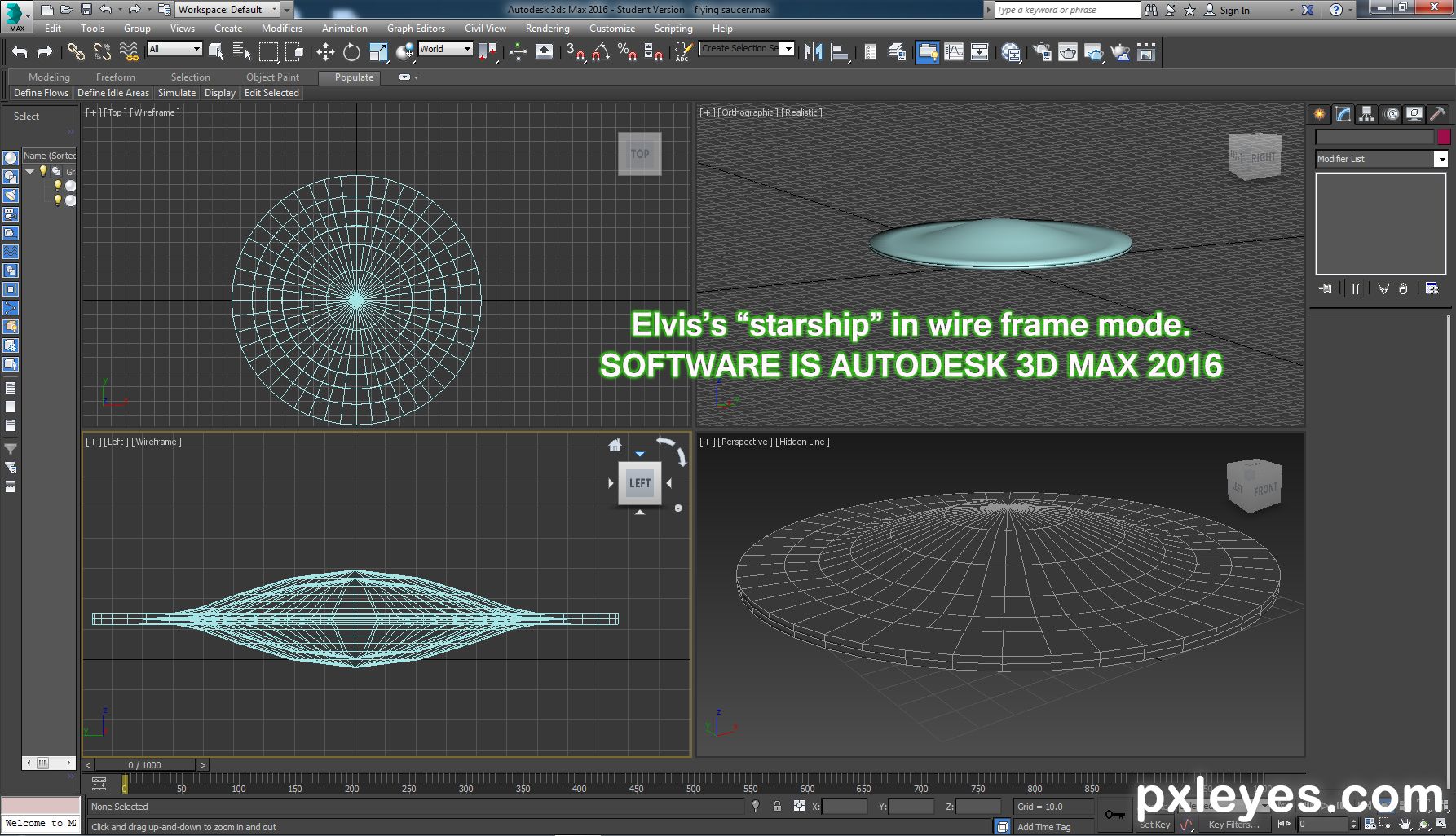Collapse the scene explorer tree node arrow
The image size is (1456, 836).
(30, 171)
